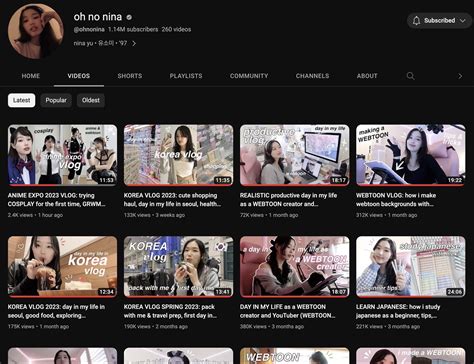The image size is (474, 364).
Task: Click '312K views • 1 month ago' text
Action: (386, 215)
